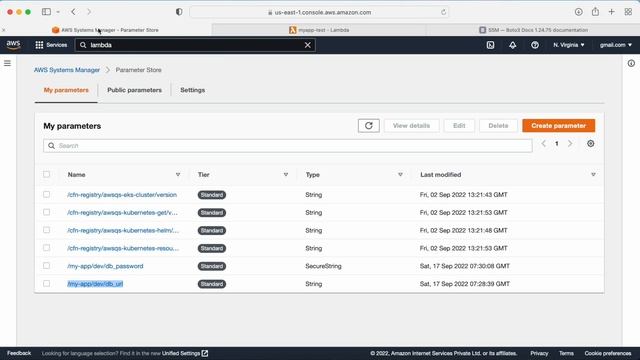Open the Services grid menu
The height and width of the screenshot is (360, 640).
(51, 45)
